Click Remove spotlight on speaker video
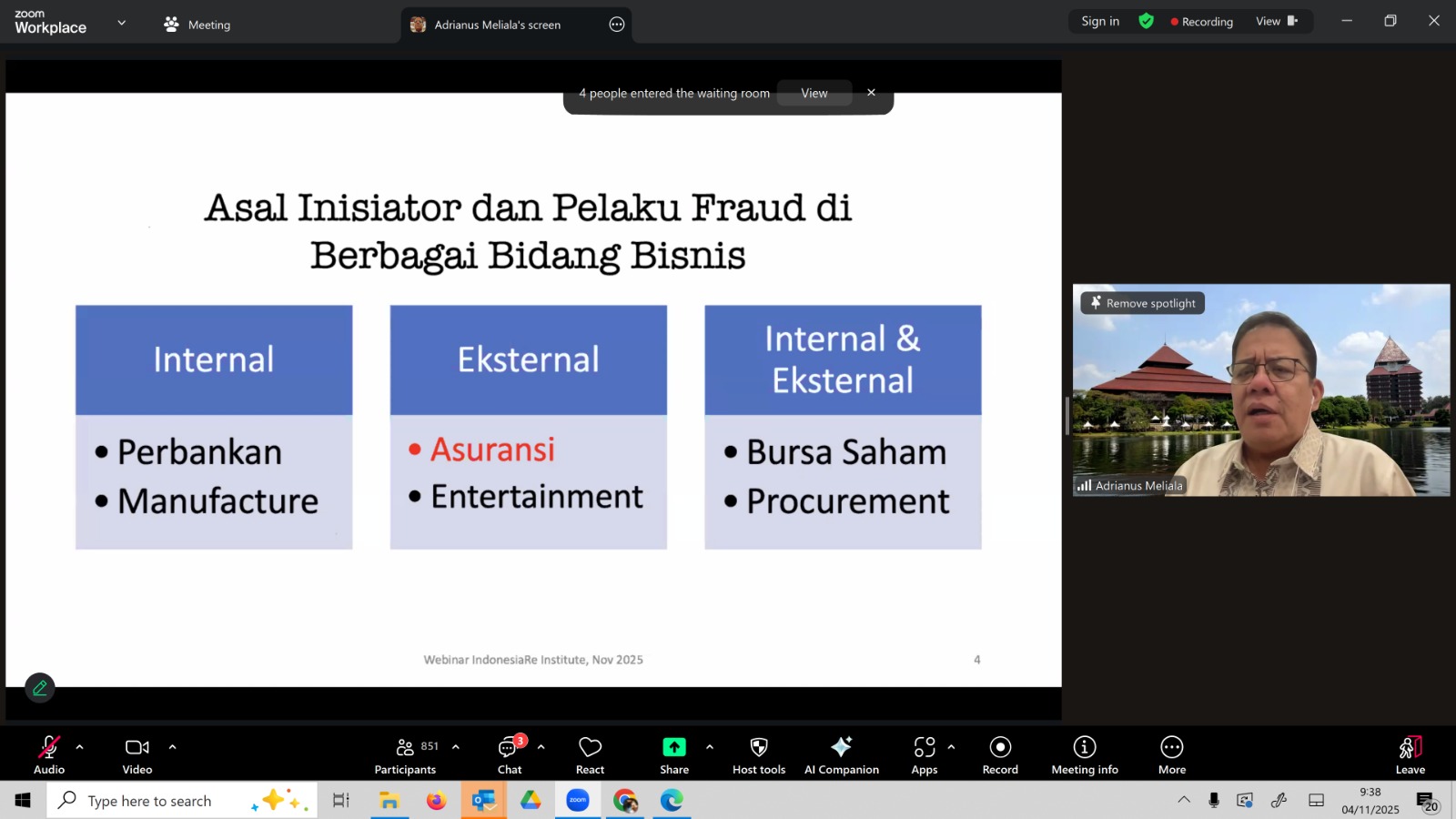Viewport: 1456px width, 819px height. [1143, 303]
